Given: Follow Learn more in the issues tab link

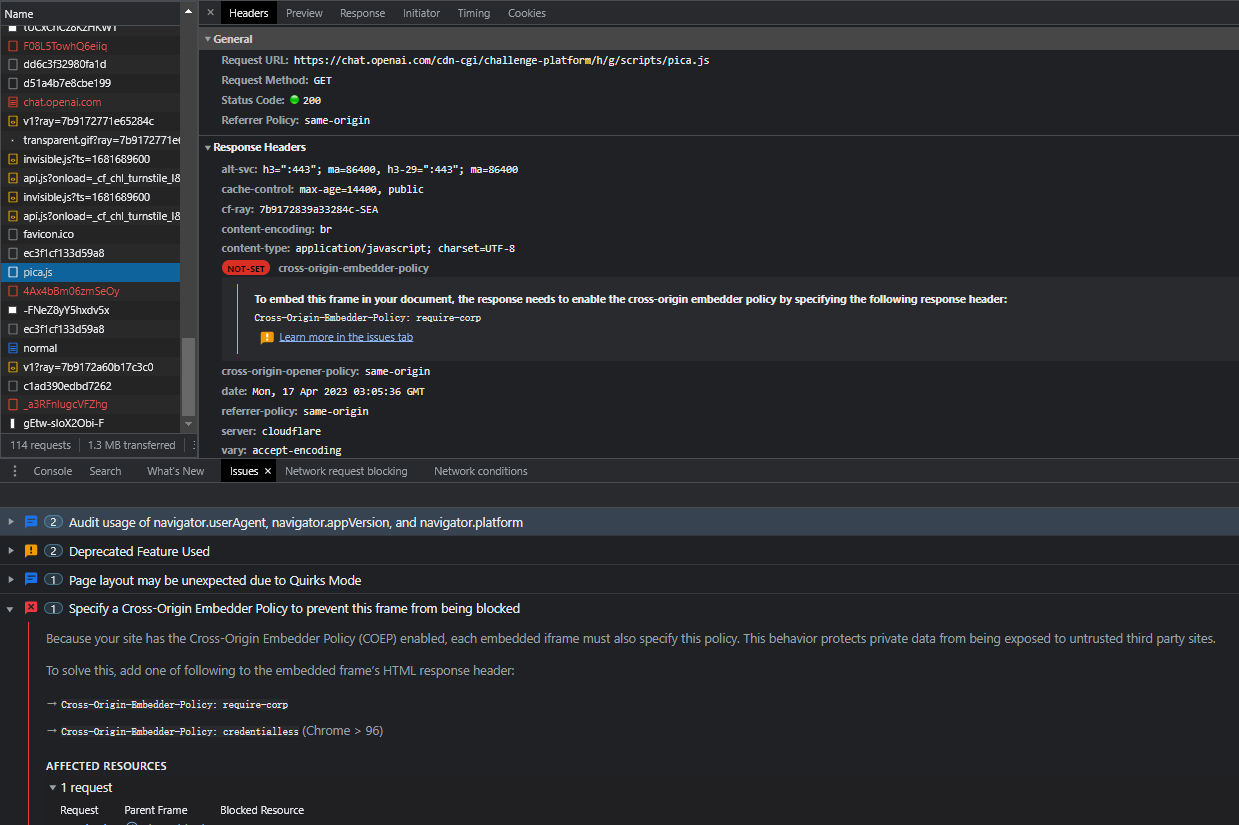Looking at the screenshot, I should coord(346,337).
